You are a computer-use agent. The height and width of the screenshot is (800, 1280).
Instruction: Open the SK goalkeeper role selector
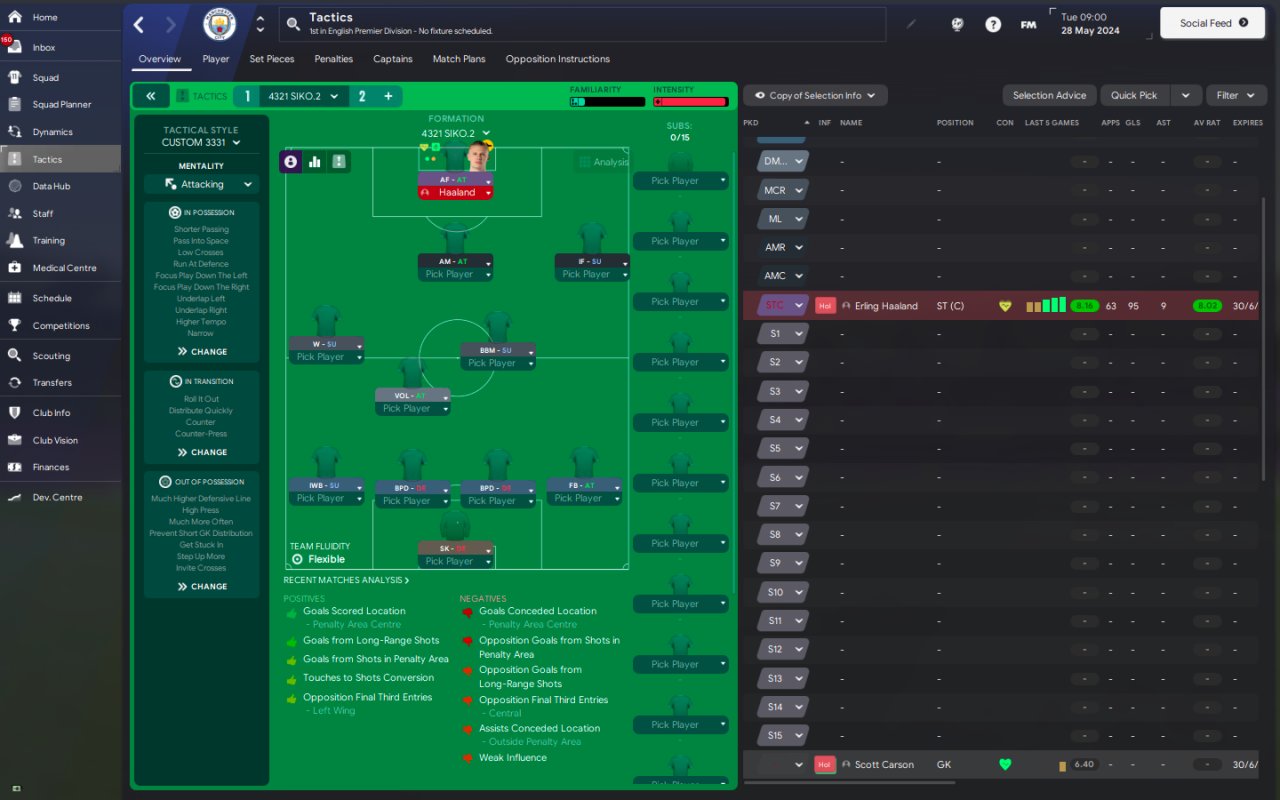[x=456, y=548]
